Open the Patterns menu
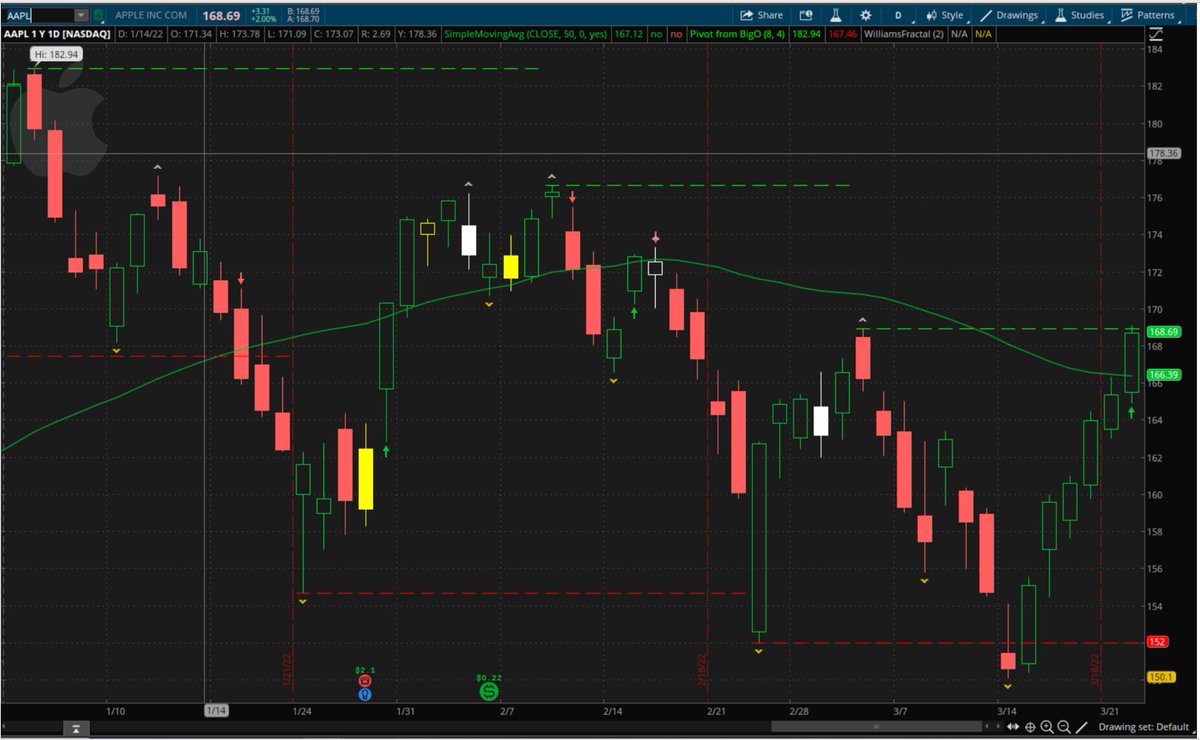The image size is (1200, 740). (x=1147, y=15)
